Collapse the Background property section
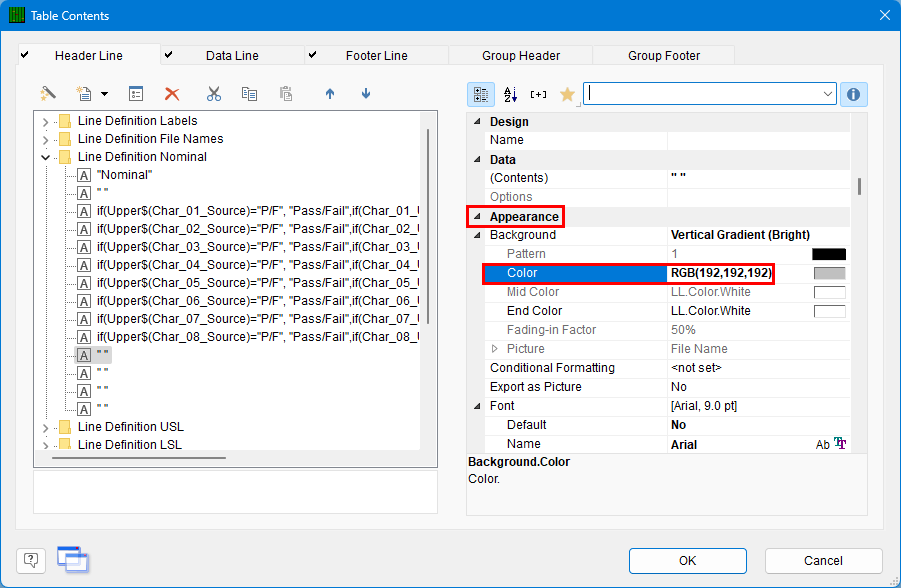 [x=477, y=235]
